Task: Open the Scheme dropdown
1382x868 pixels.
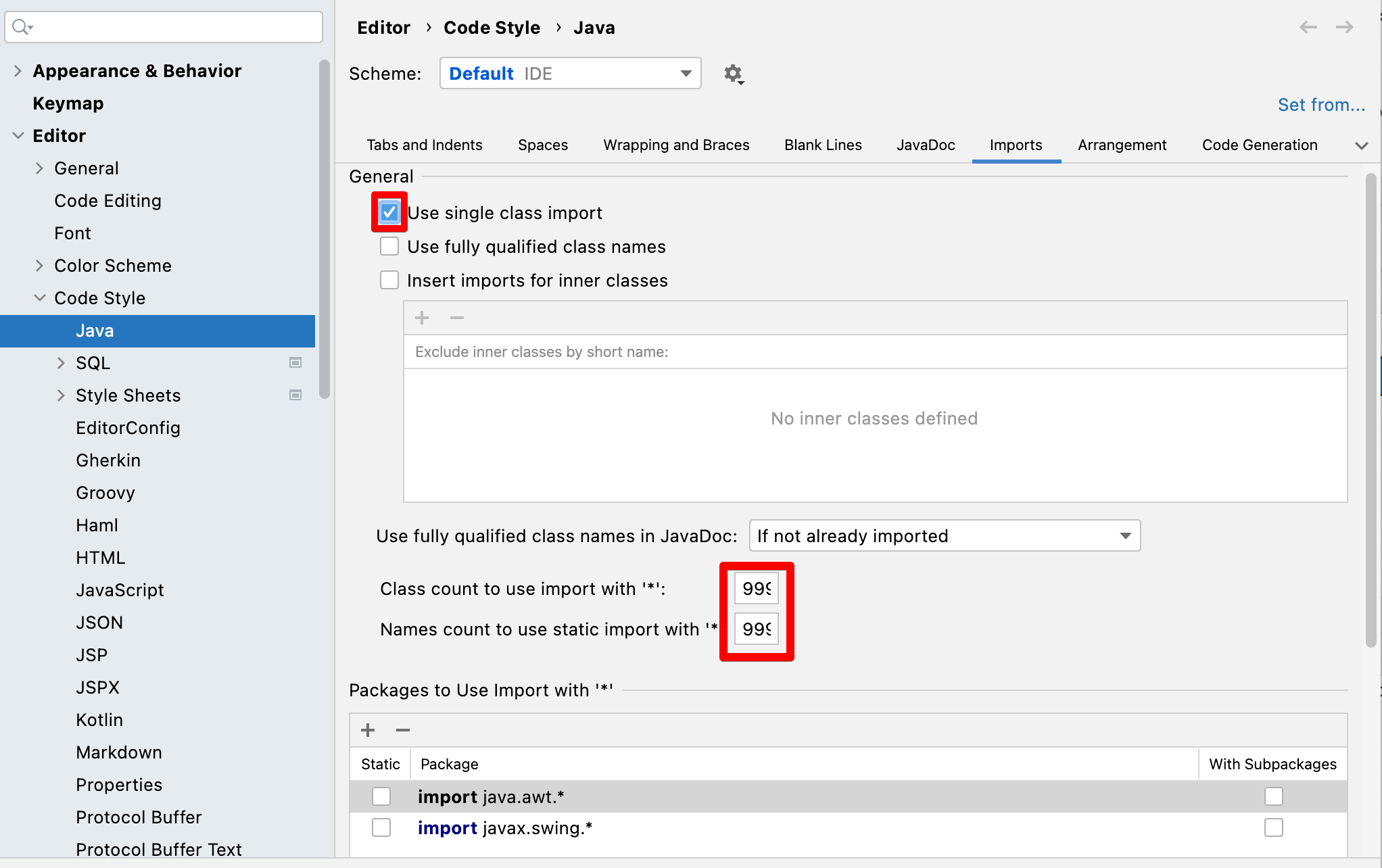Action: tap(570, 74)
